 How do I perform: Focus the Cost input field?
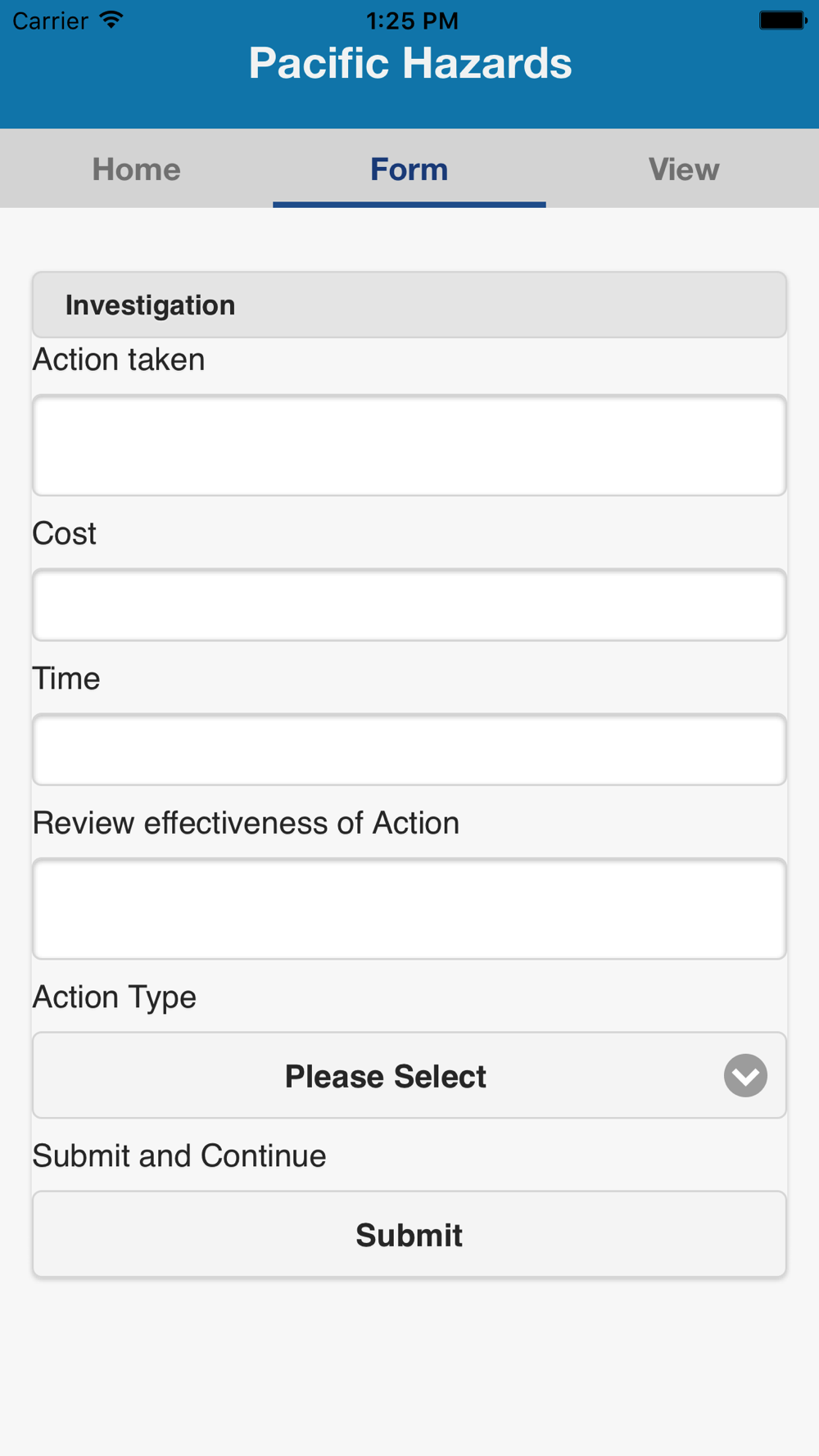click(x=409, y=605)
